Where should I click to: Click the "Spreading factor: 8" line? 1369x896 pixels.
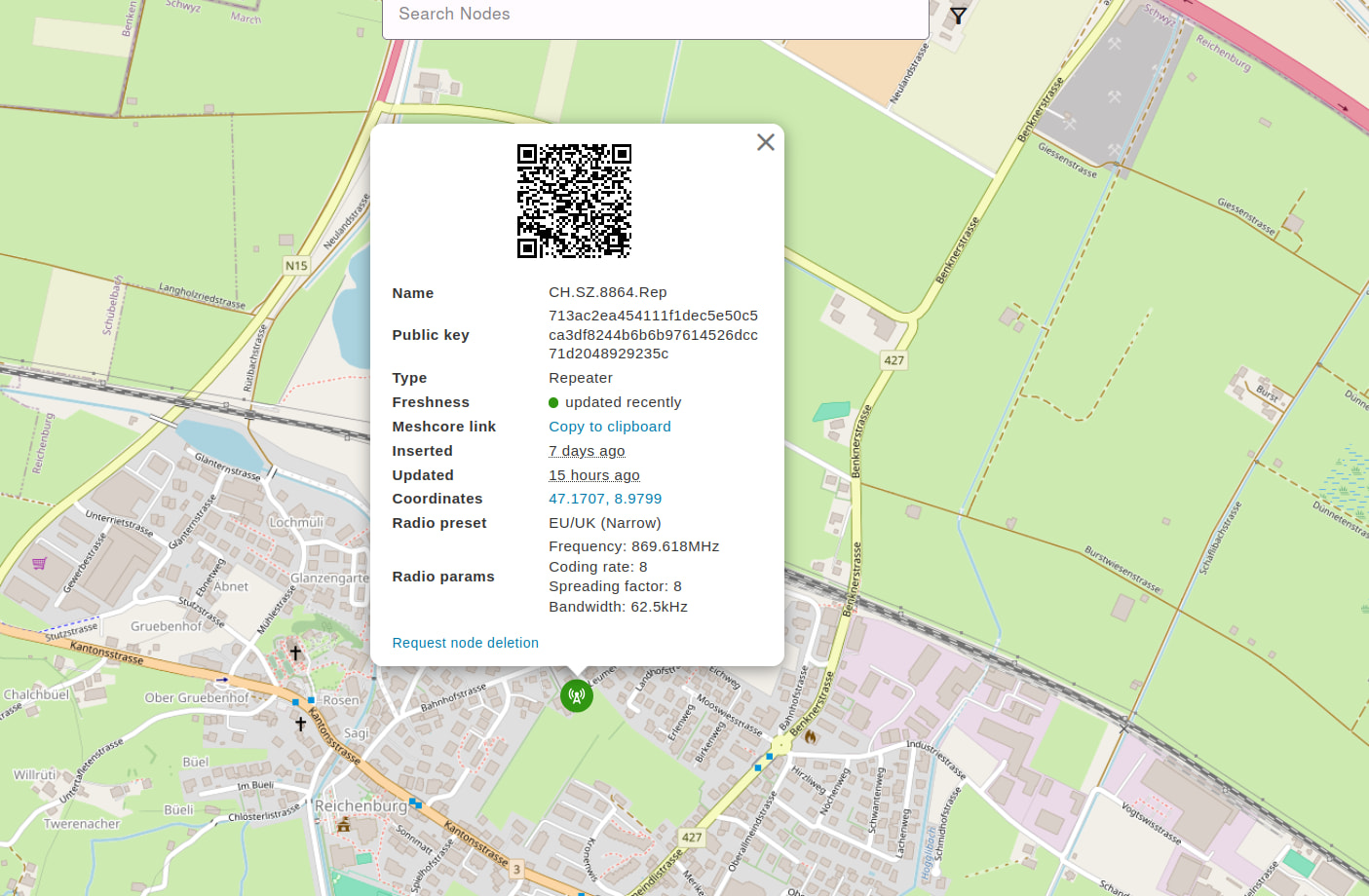point(616,586)
